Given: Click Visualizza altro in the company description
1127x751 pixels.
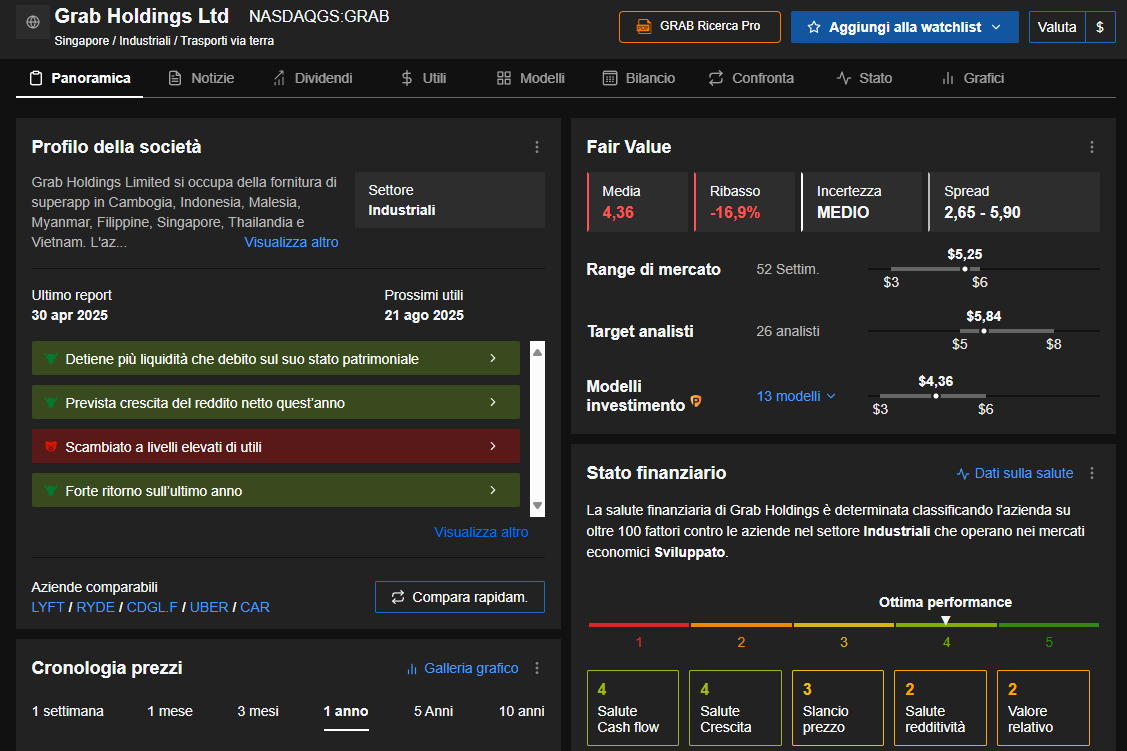Looking at the screenshot, I should click(291, 242).
